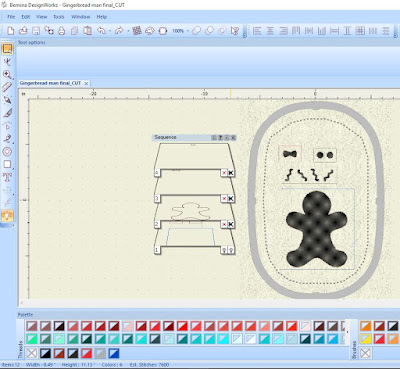Select sequence layer number 1
This screenshot has width=400, height=369.
157,250
